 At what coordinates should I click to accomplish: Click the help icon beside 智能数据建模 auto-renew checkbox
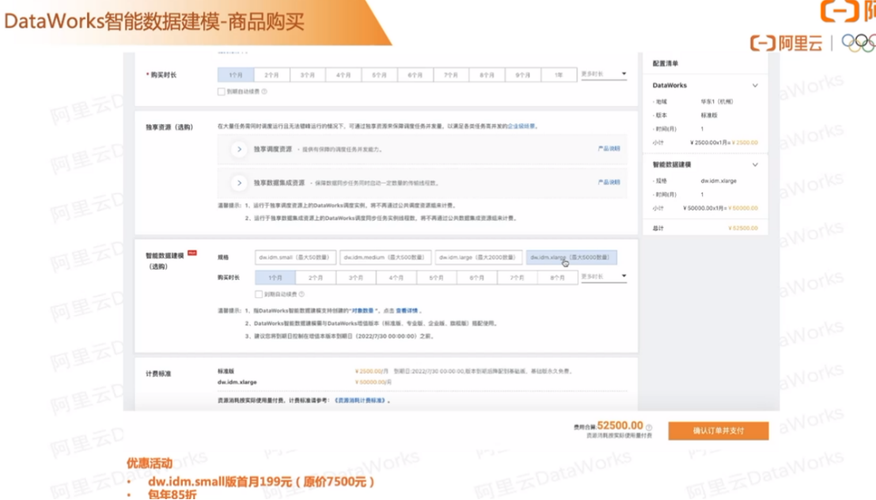(x=302, y=294)
